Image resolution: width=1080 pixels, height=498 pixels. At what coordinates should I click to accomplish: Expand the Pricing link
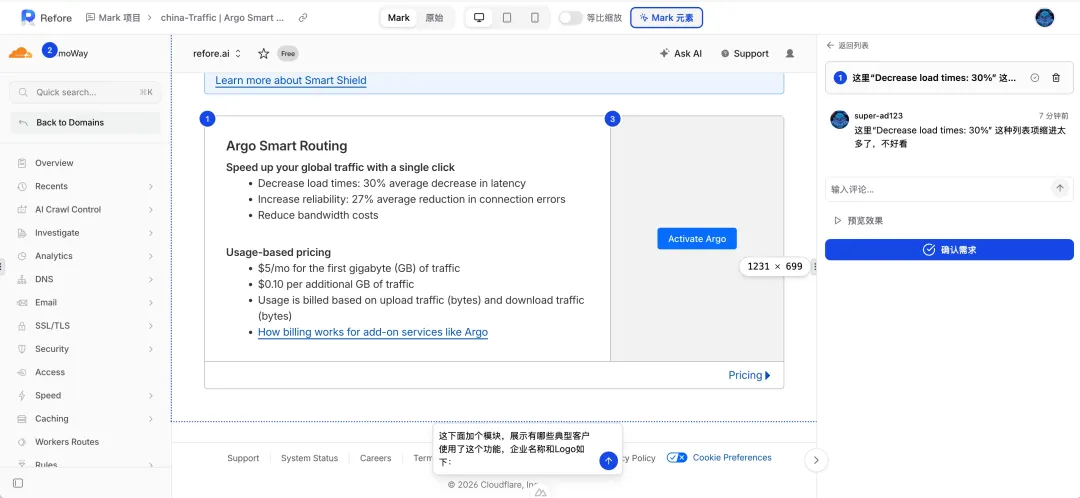pyautogui.click(x=749, y=375)
